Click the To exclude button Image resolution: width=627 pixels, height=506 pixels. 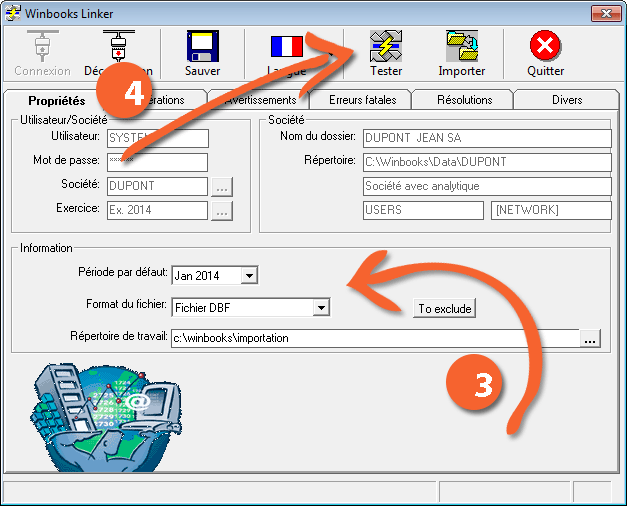point(445,308)
